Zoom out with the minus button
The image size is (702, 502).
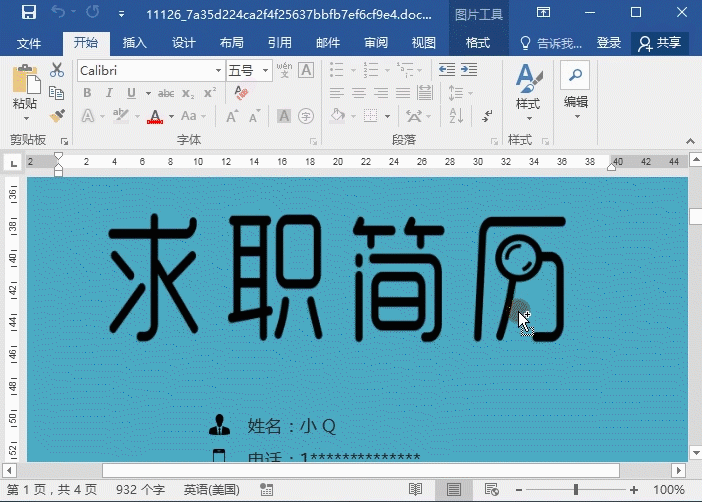click(519, 490)
